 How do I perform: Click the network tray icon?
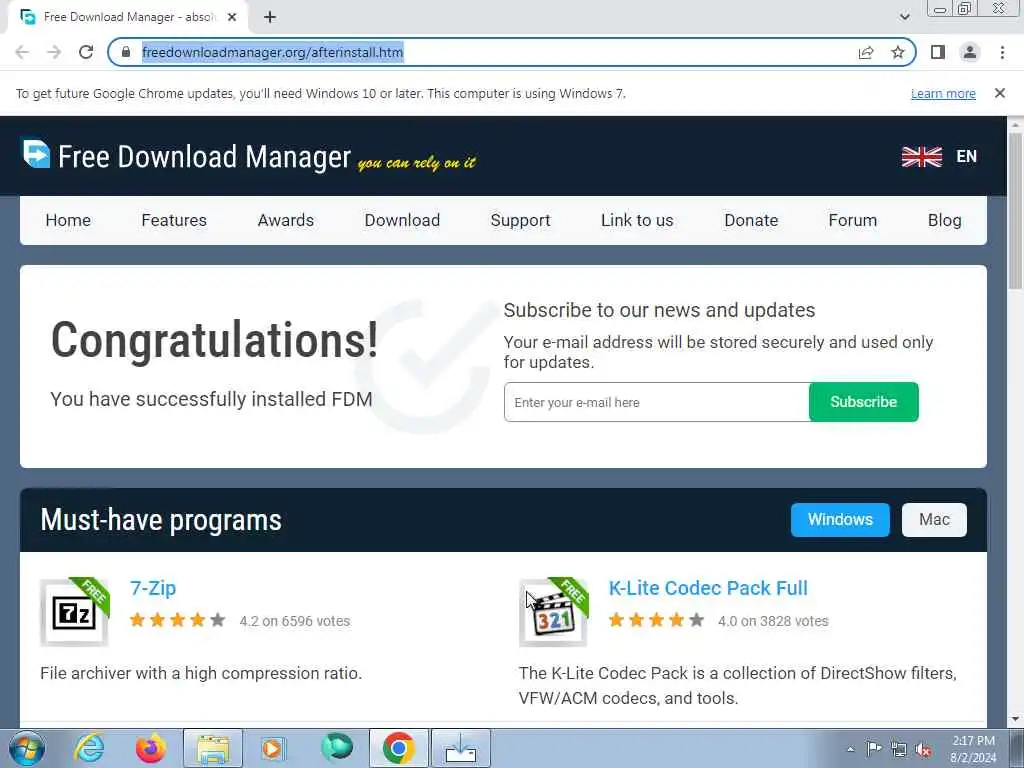tap(899, 750)
